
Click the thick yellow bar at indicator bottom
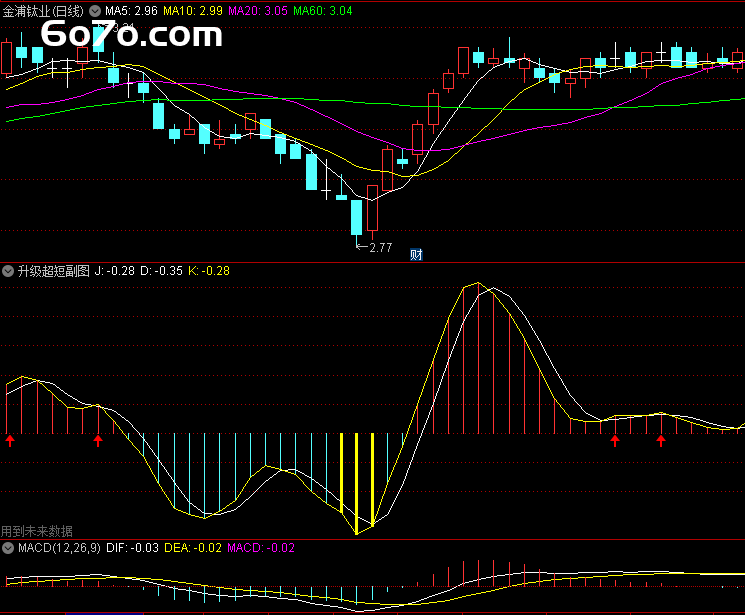click(x=356, y=483)
